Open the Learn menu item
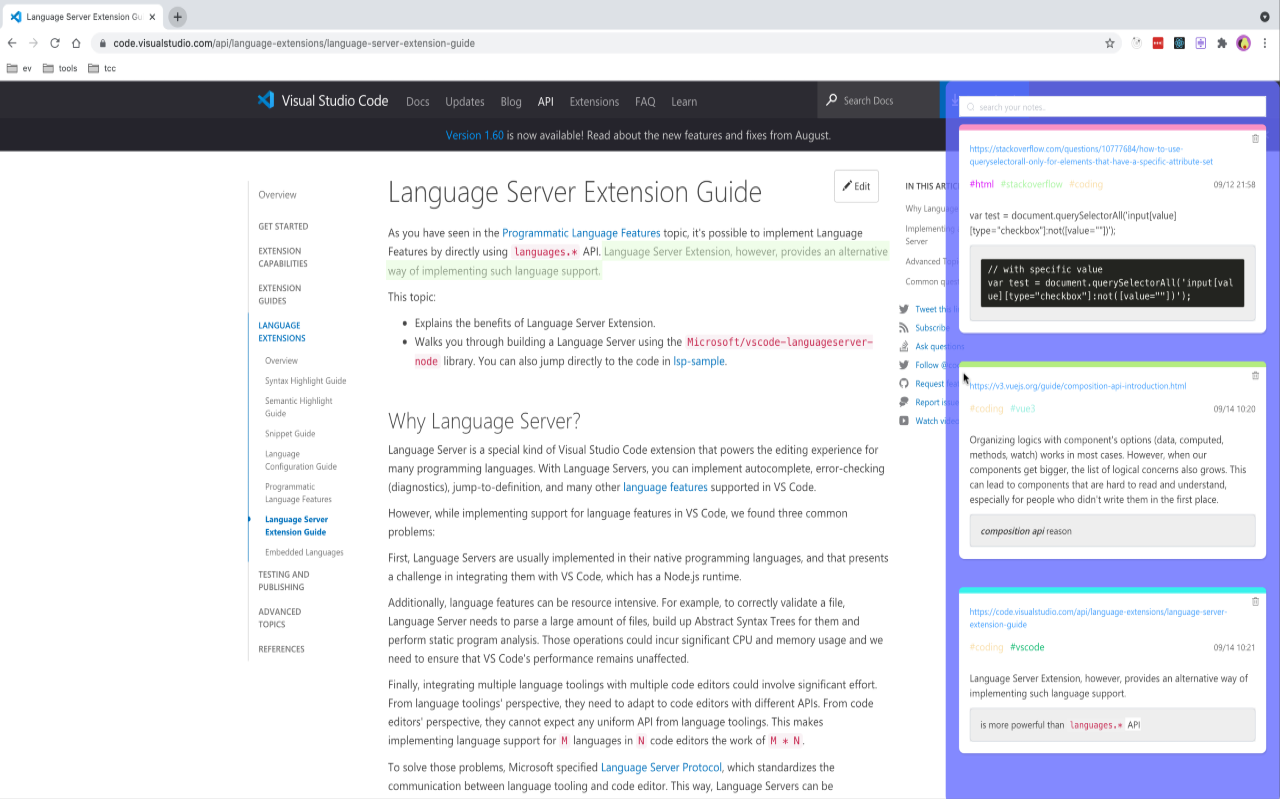Image resolution: width=1280 pixels, height=800 pixels. [684, 101]
